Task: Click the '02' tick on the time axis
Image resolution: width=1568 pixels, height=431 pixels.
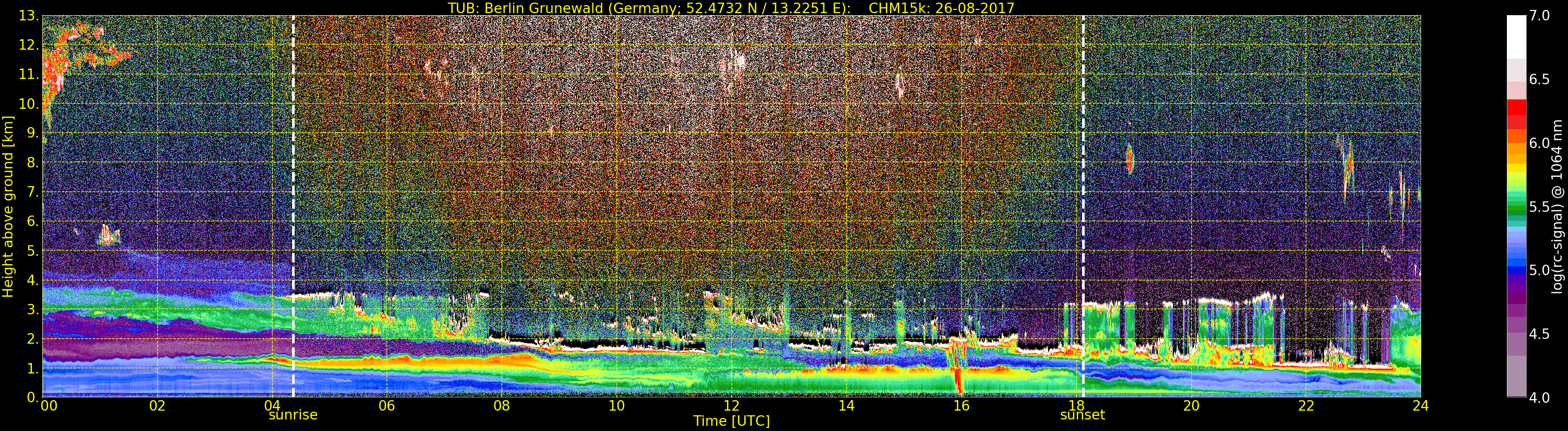Action: coord(157,406)
